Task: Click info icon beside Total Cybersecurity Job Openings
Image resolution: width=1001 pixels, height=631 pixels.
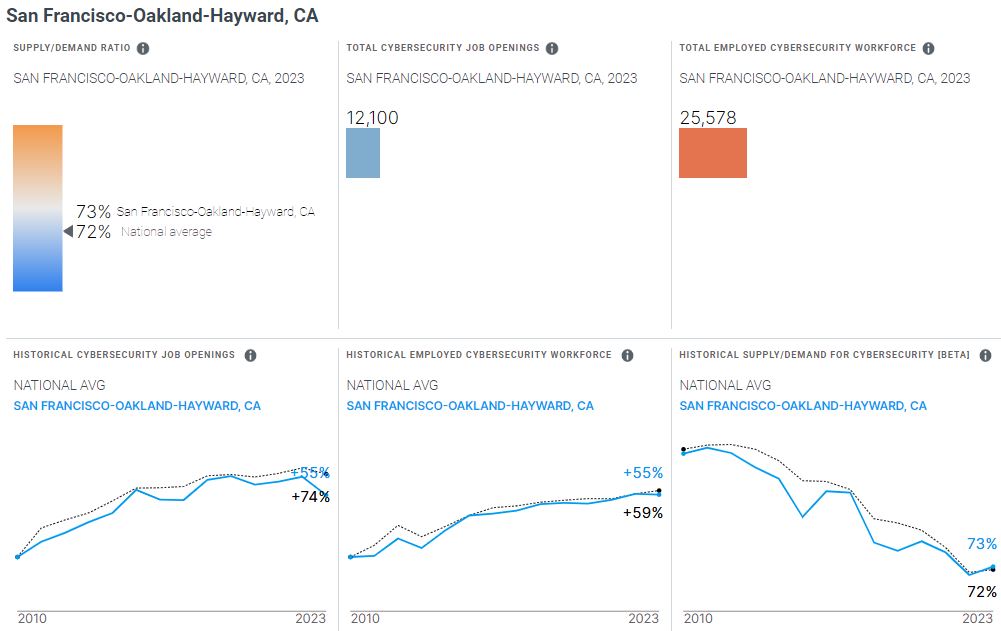Action: (x=552, y=48)
